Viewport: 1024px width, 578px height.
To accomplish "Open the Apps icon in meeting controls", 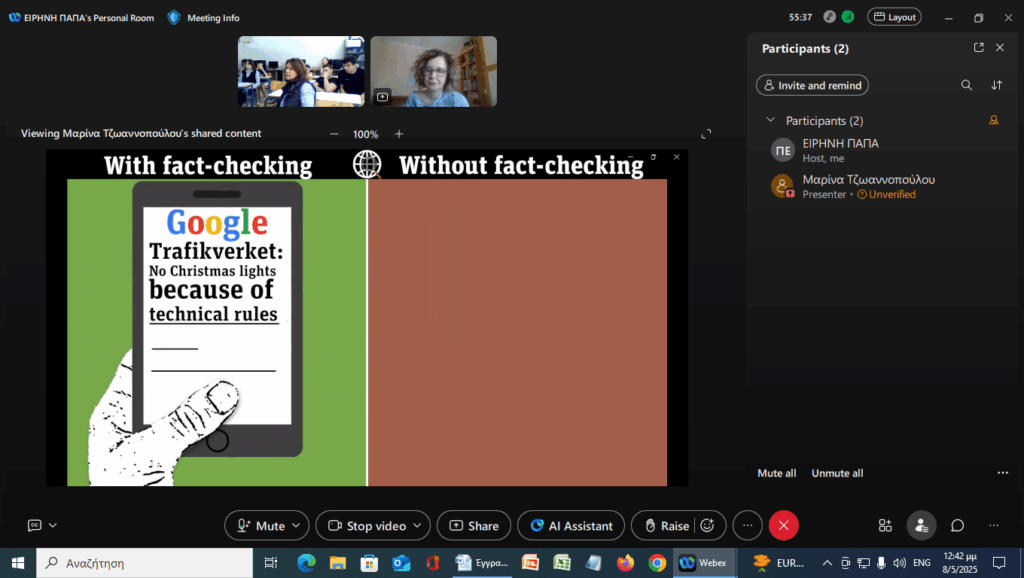I will pos(885,525).
